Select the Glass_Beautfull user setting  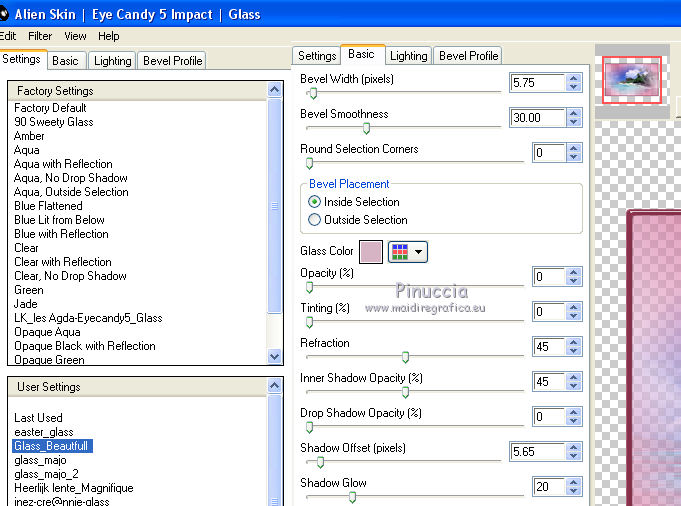tap(52, 446)
